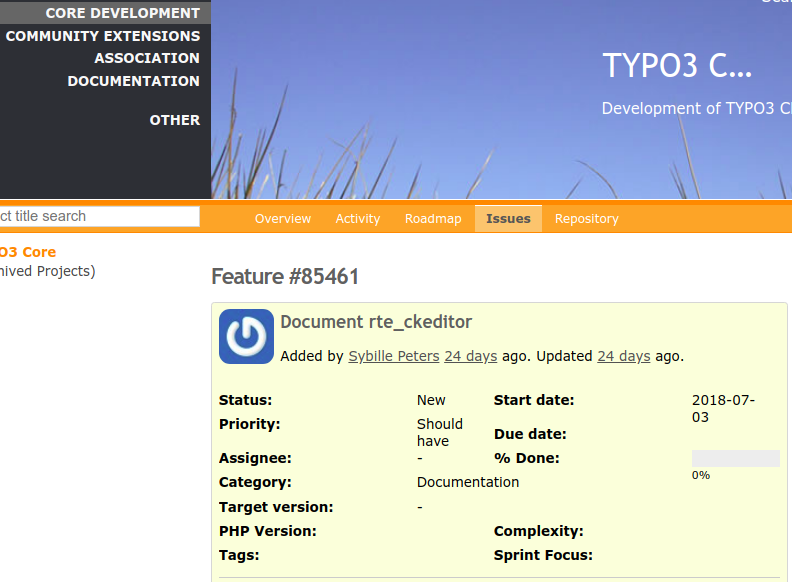792x582 pixels.
Task: Click the '% Done:' label
Action: coord(527,458)
